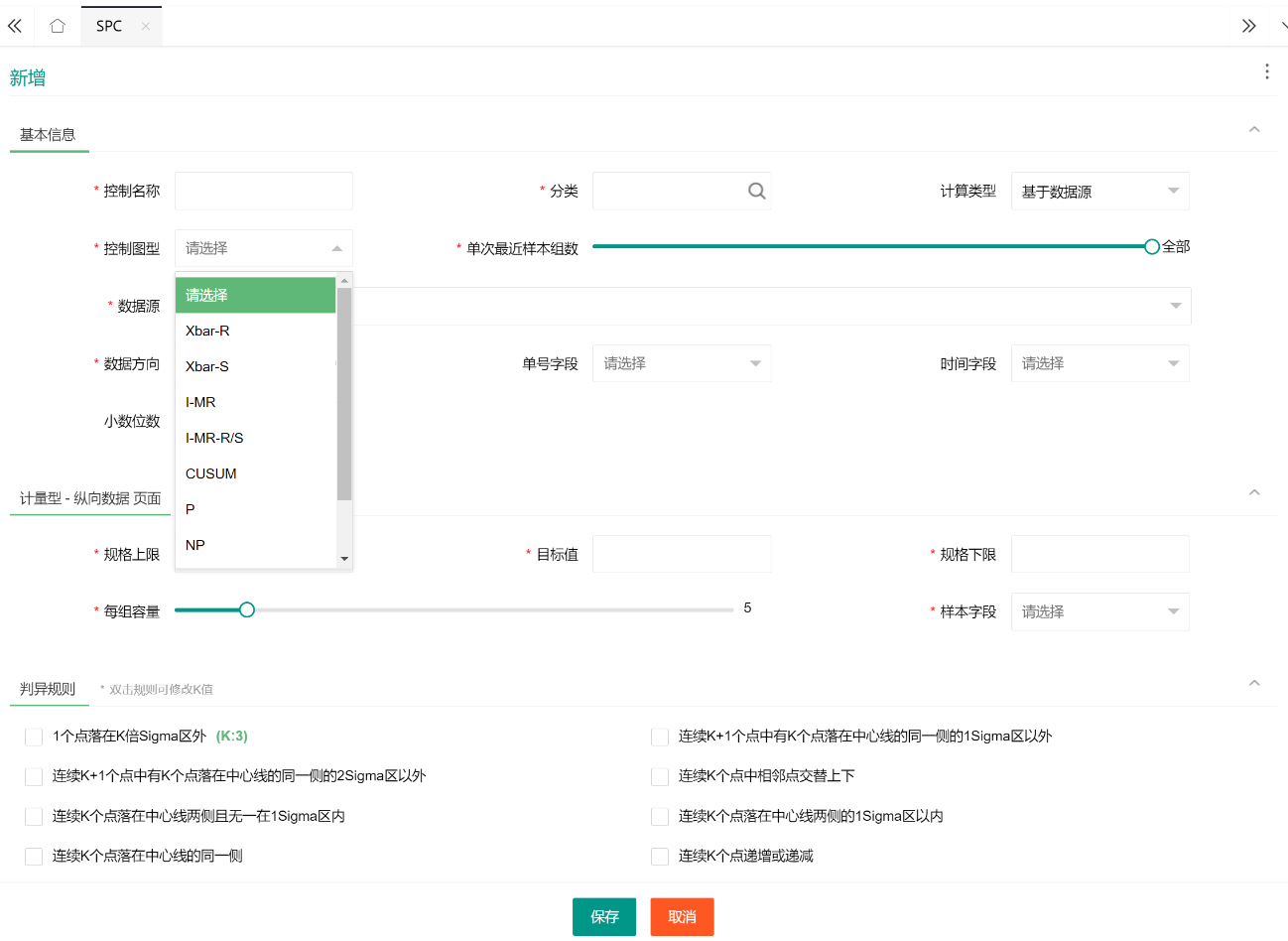1288x941 pixels.
Task: Open the 计算类型 dropdown
Action: point(1099,192)
